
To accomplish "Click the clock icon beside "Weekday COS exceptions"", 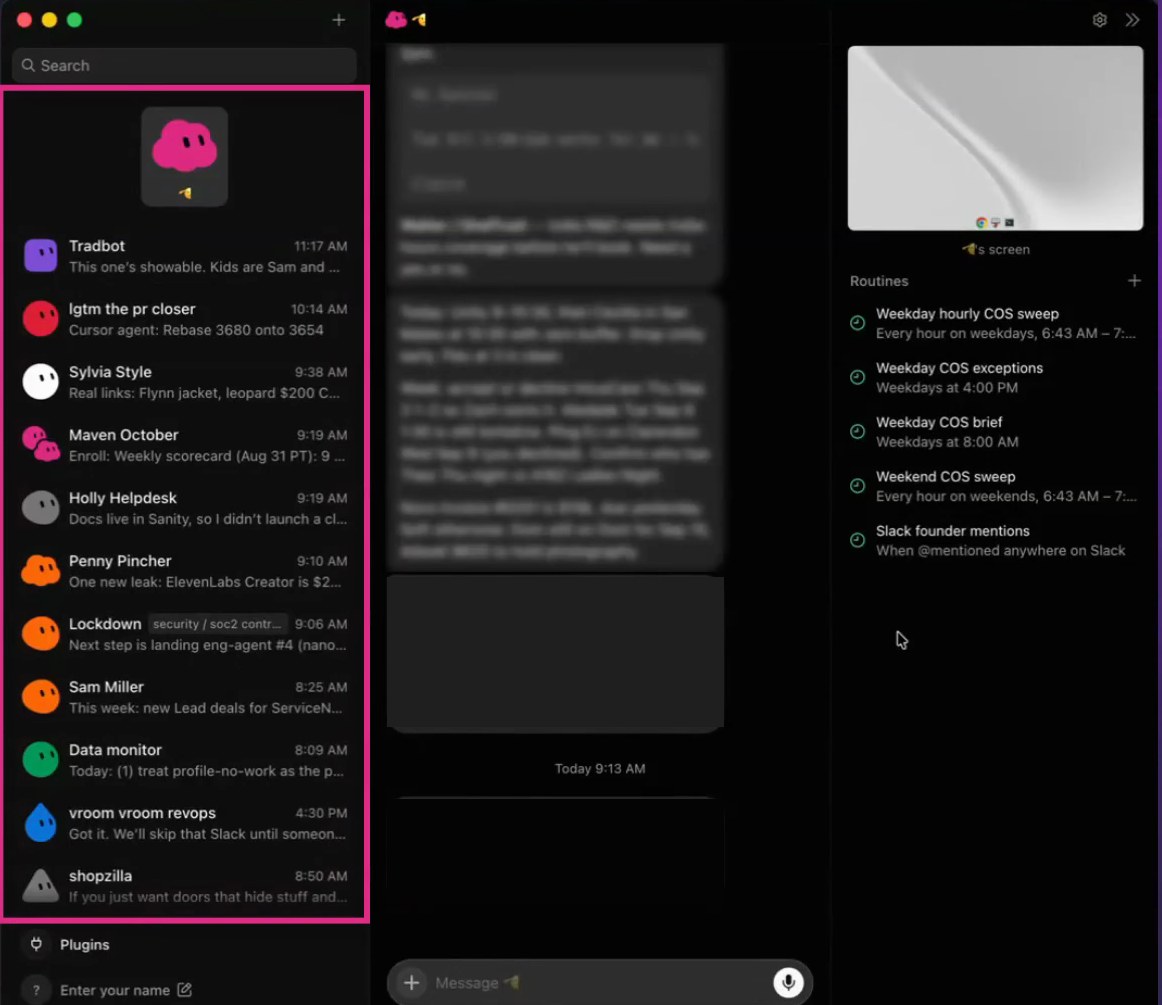I will tap(857, 377).
